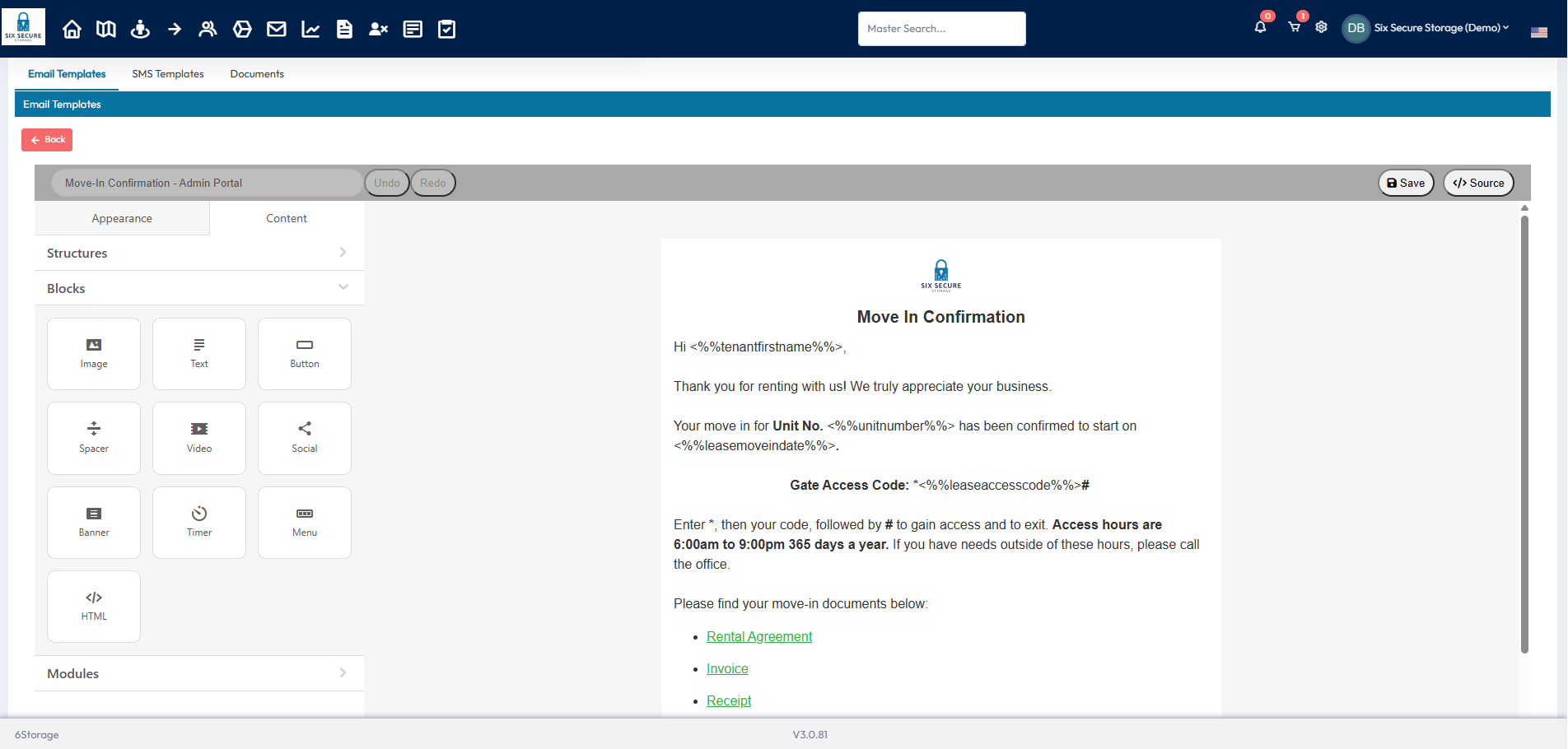This screenshot has width=1568, height=749.
Task: Open the settings gear icon
Action: (1321, 27)
